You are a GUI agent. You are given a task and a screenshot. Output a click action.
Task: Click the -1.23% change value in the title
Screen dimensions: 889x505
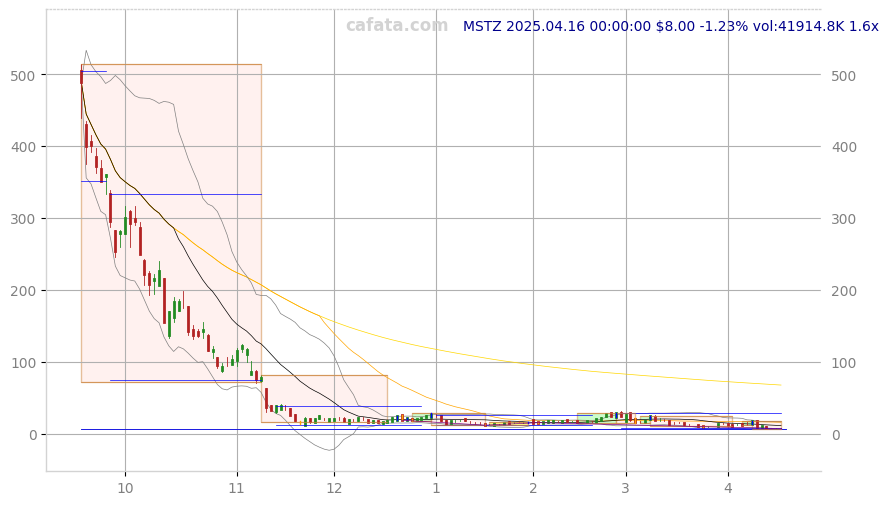pos(723,26)
